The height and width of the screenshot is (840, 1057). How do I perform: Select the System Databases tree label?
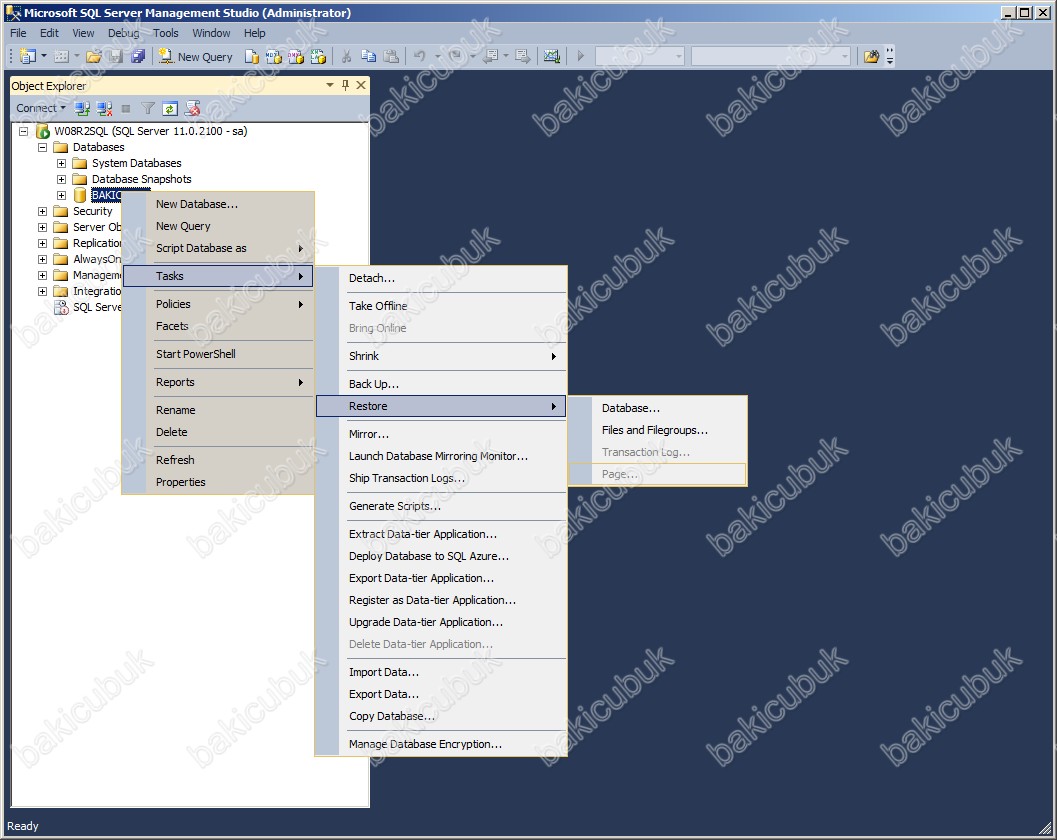pos(137,163)
